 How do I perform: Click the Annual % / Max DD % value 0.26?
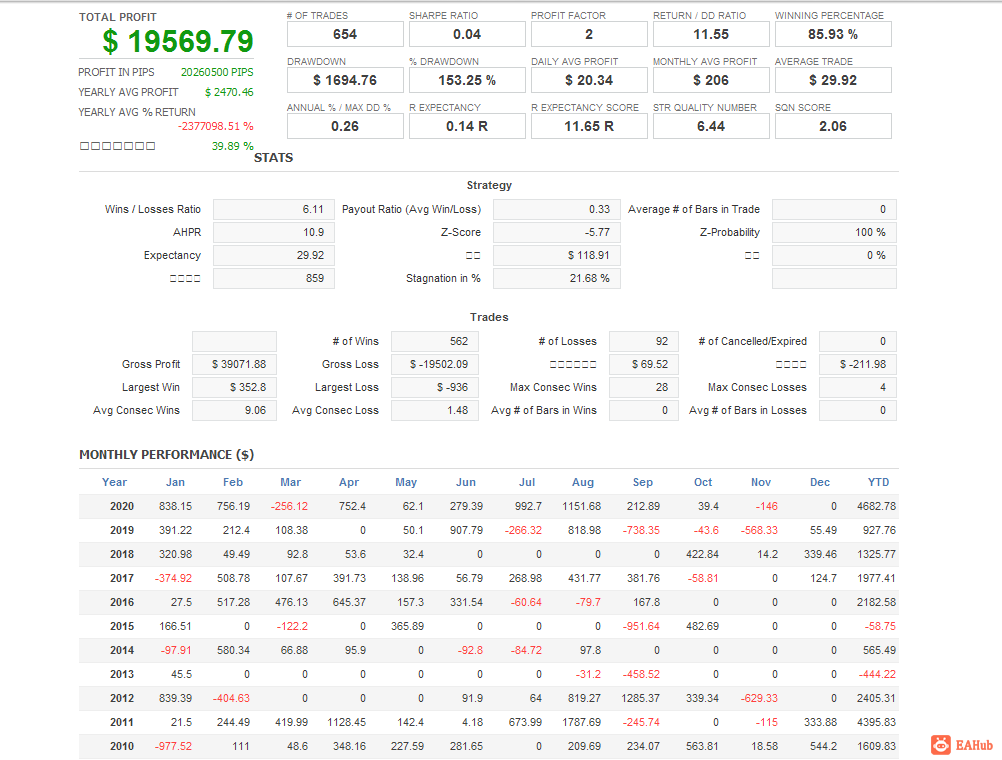(x=345, y=127)
